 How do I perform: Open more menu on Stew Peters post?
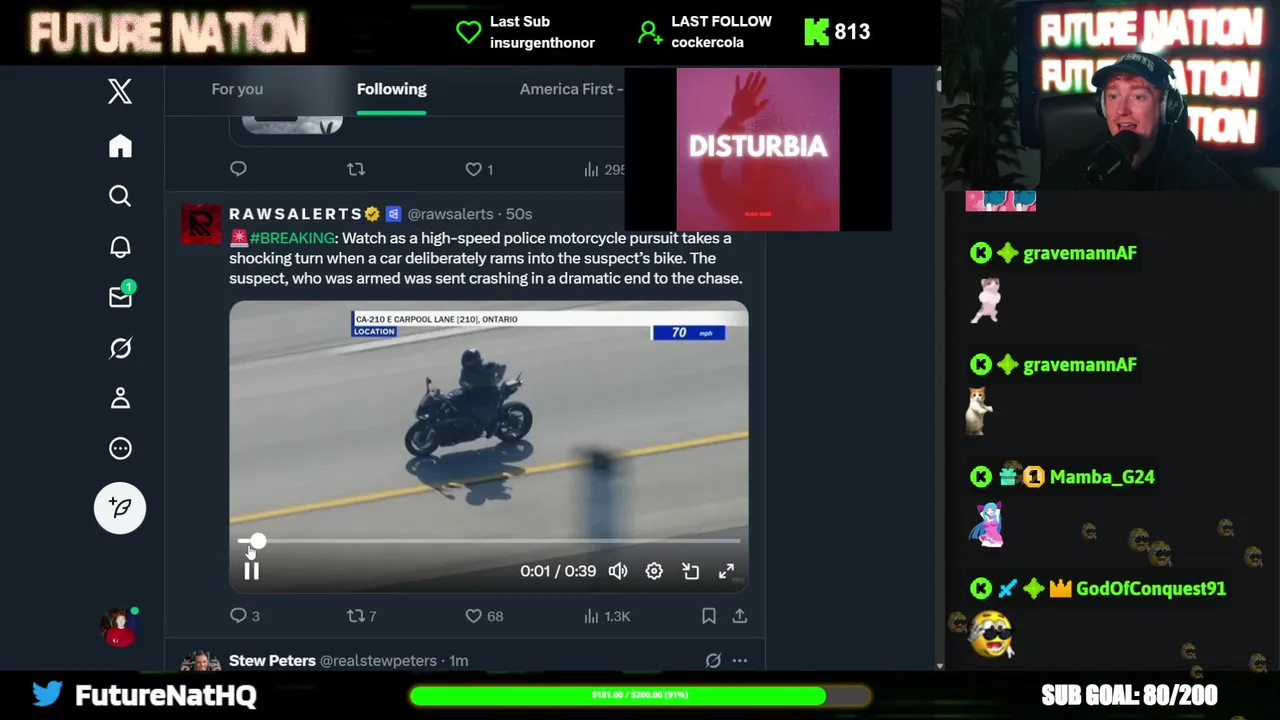pos(740,661)
